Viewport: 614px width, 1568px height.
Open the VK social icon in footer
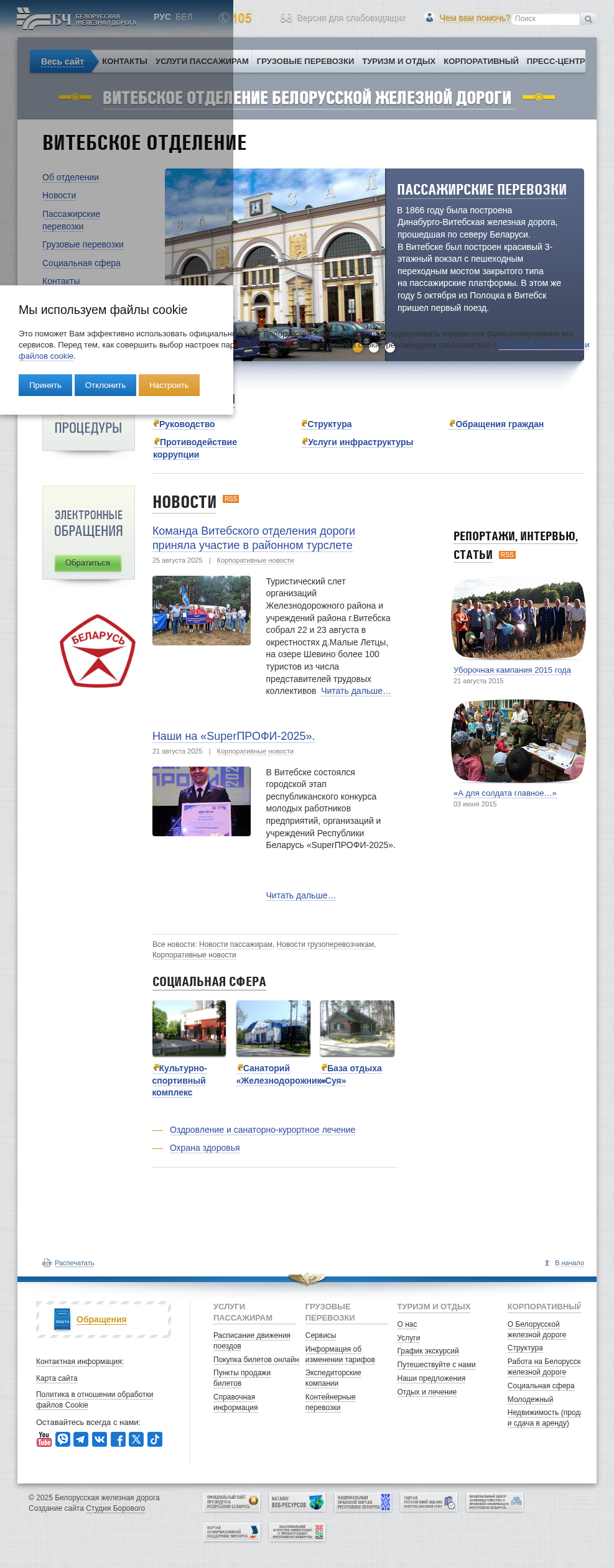(x=100, y=1439)
